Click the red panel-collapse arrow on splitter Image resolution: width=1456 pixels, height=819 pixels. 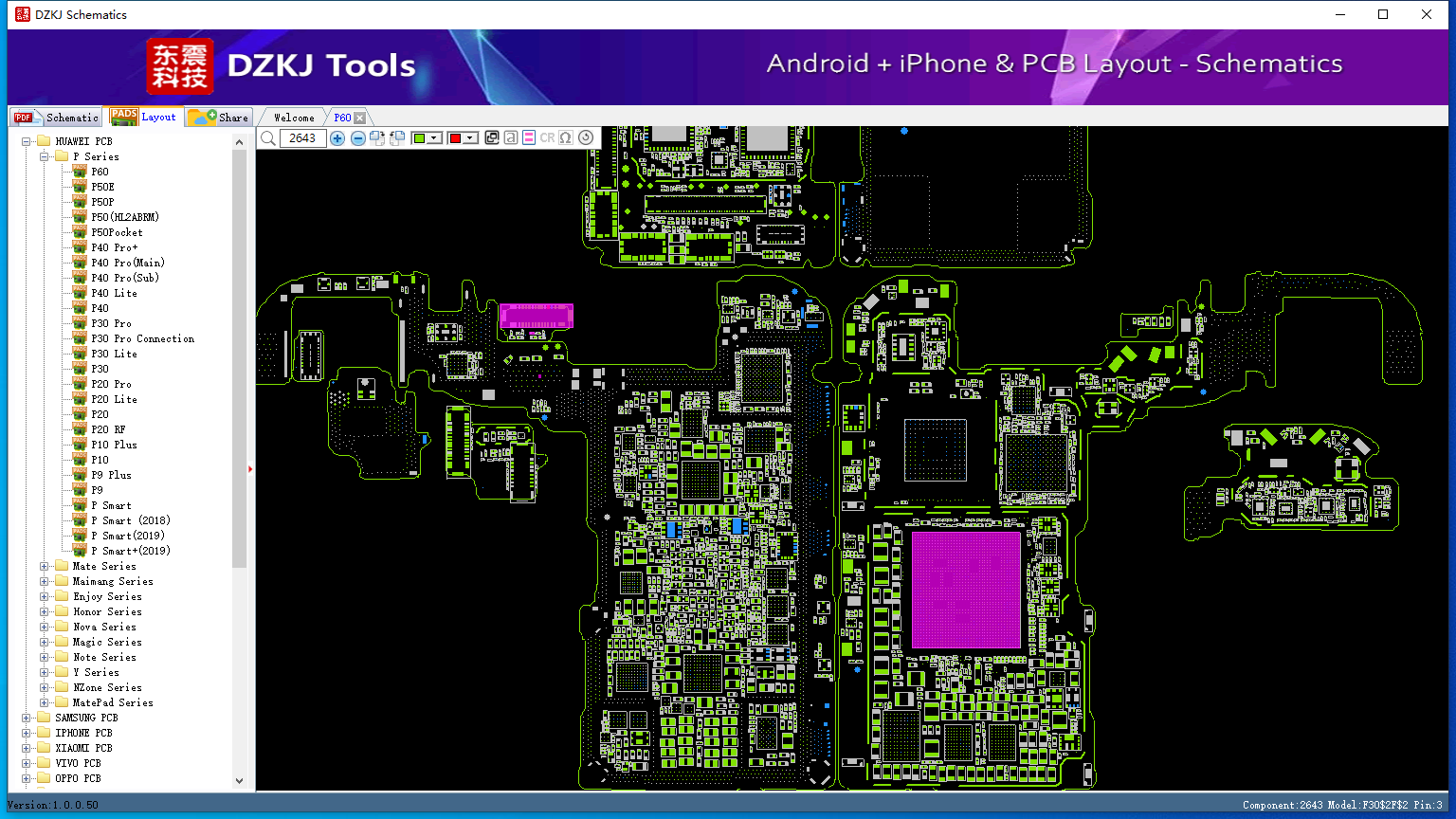click(250, 468)
